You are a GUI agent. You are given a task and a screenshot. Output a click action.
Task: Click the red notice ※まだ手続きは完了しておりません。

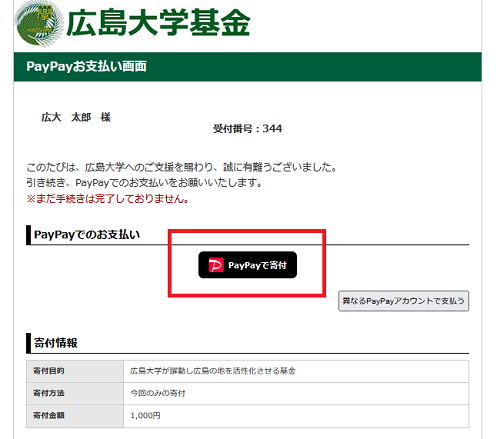point(108,199)
